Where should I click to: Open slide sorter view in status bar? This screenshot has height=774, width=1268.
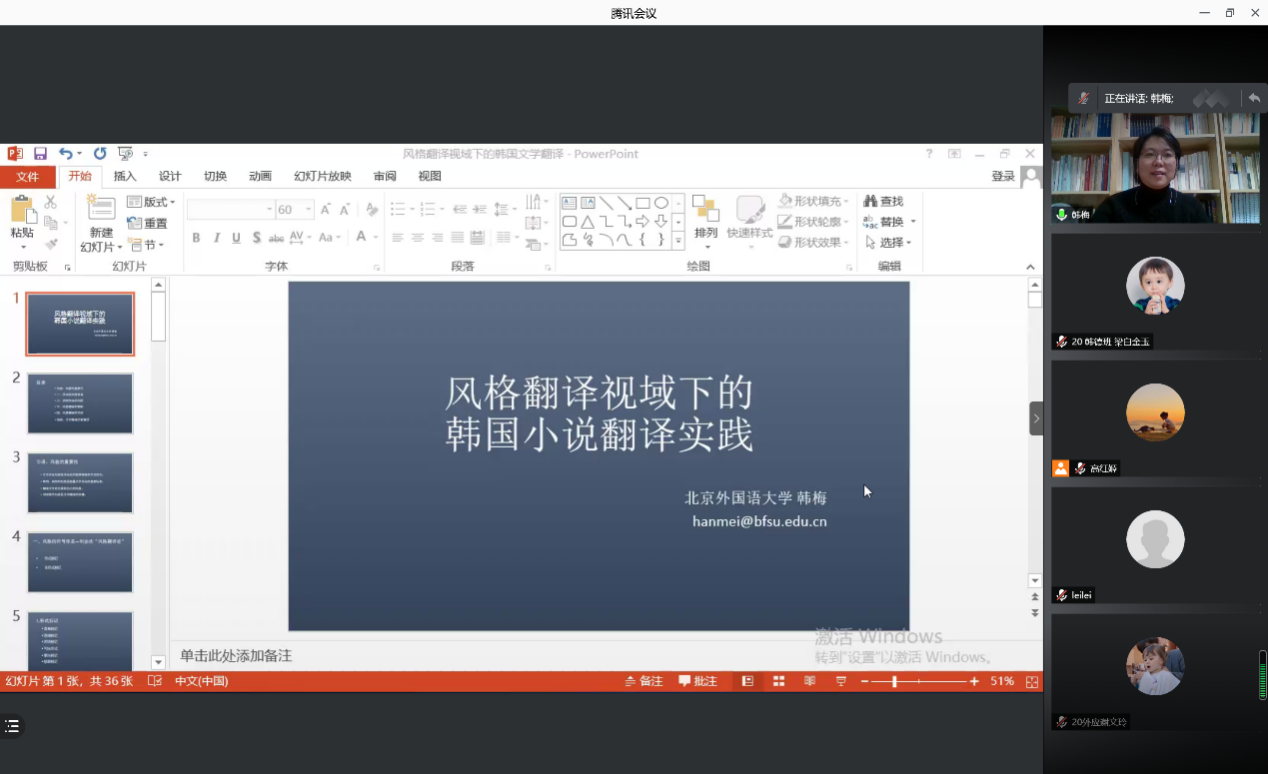(x=778, y=681)
